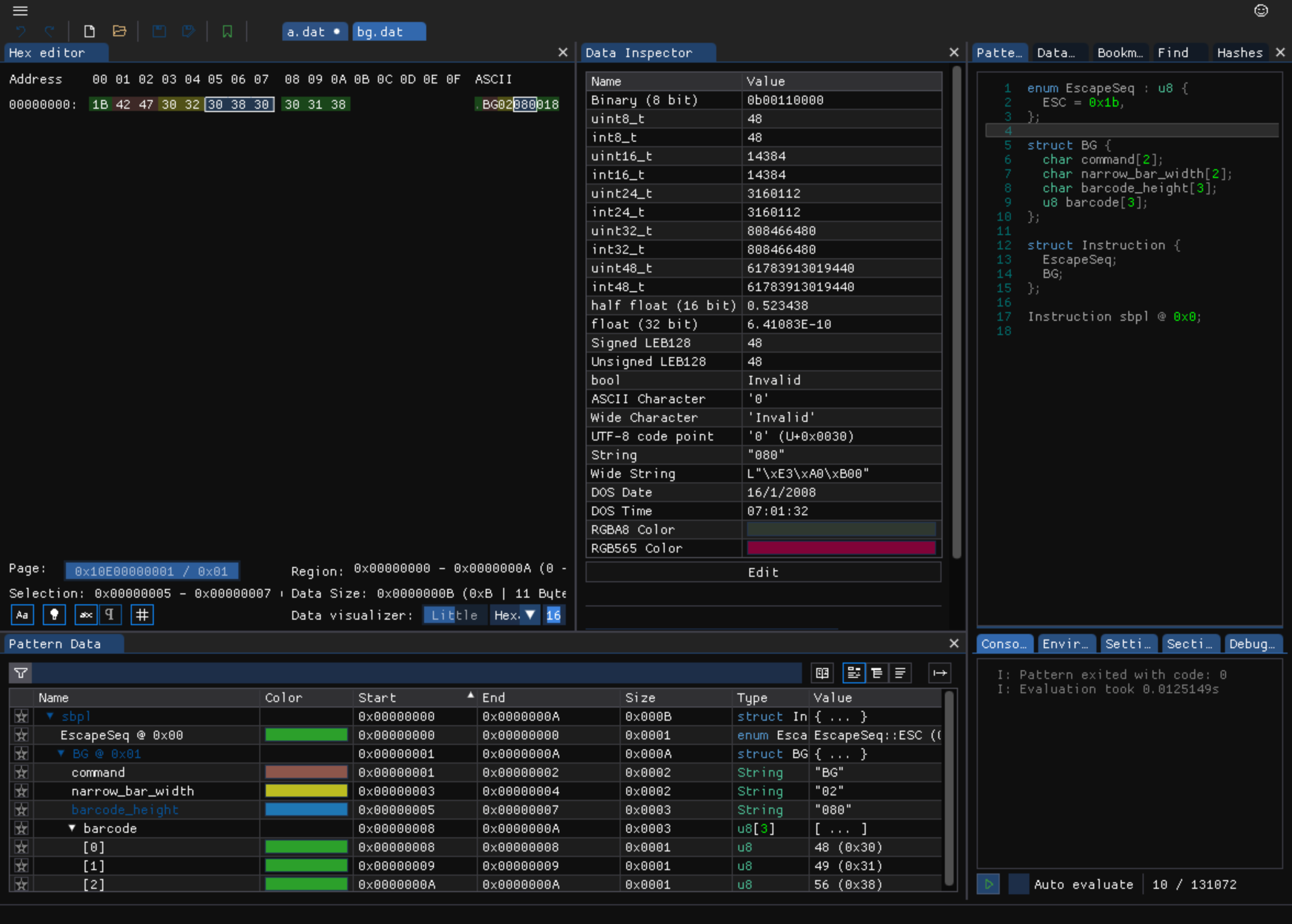1292x924 pixels.
Task: Toggle the highlight lightbulb button in hex editor
Action: [x=54, y=615]
